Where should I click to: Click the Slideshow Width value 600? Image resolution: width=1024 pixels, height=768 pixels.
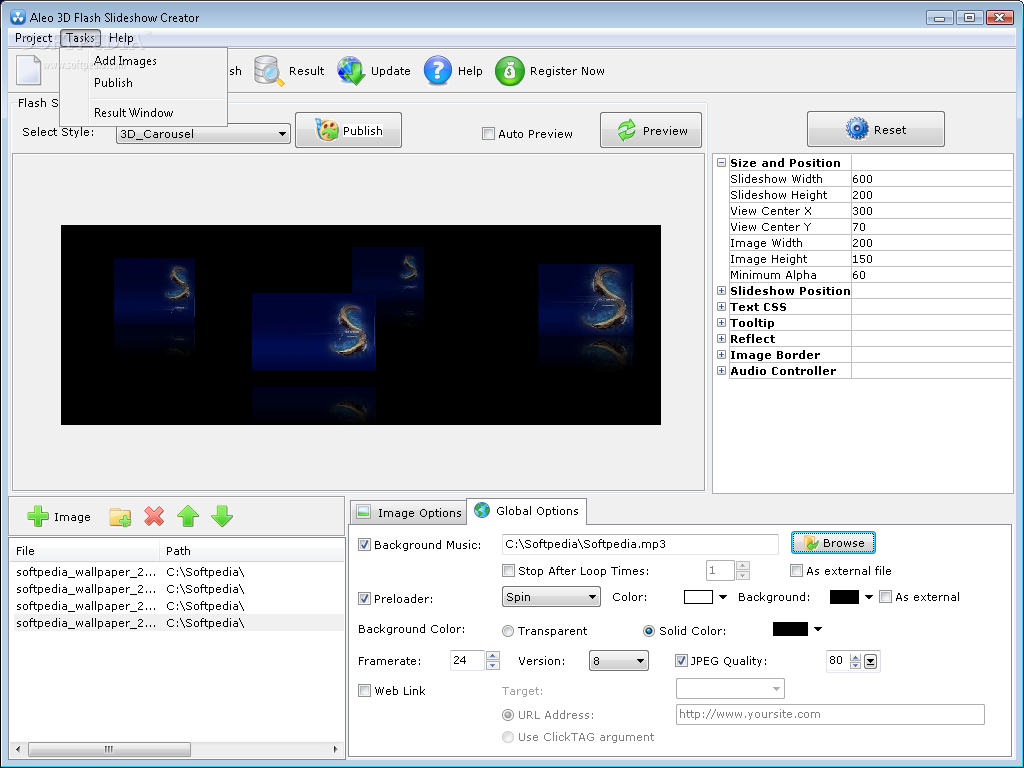coord(931,178)
